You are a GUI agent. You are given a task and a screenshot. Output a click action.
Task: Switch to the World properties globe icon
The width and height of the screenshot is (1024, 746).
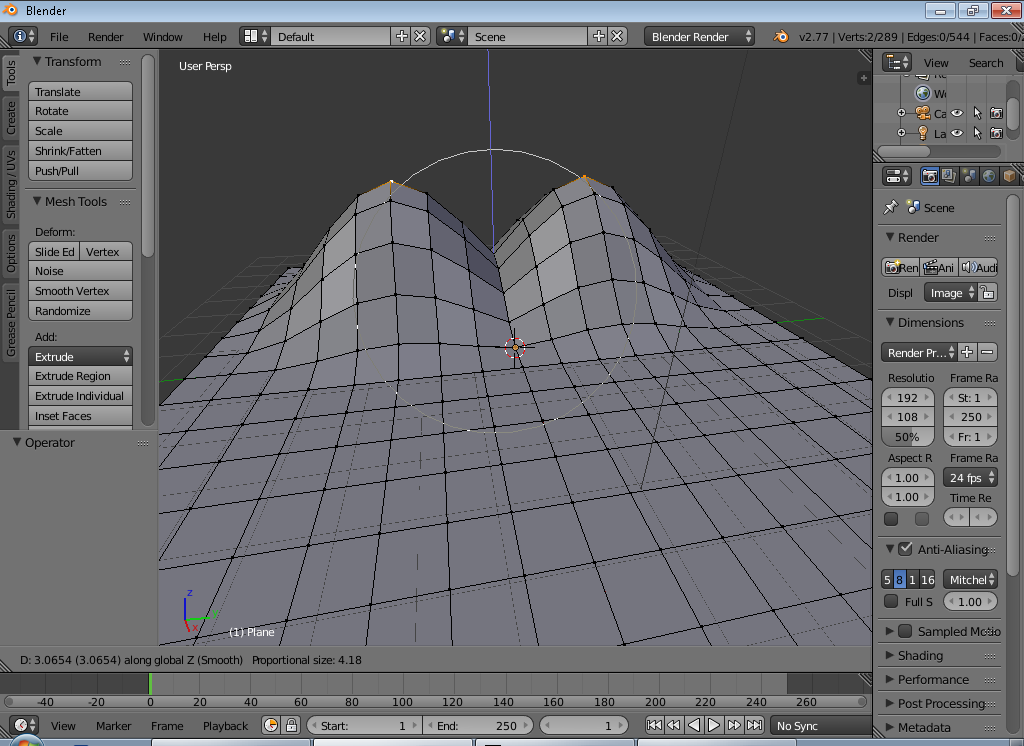click(x=989, y=176)
